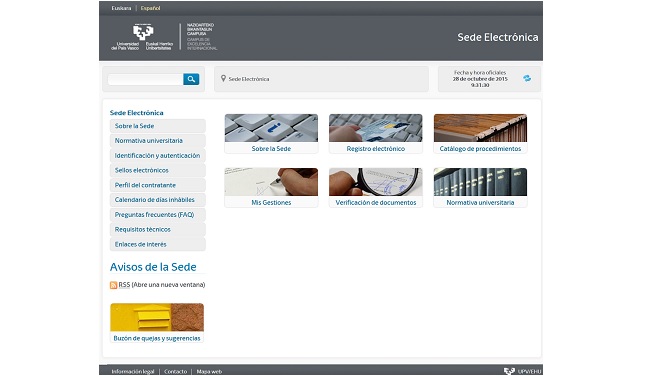
Task: Click the Sede Electrónica header title
Action: coord(498,37)
